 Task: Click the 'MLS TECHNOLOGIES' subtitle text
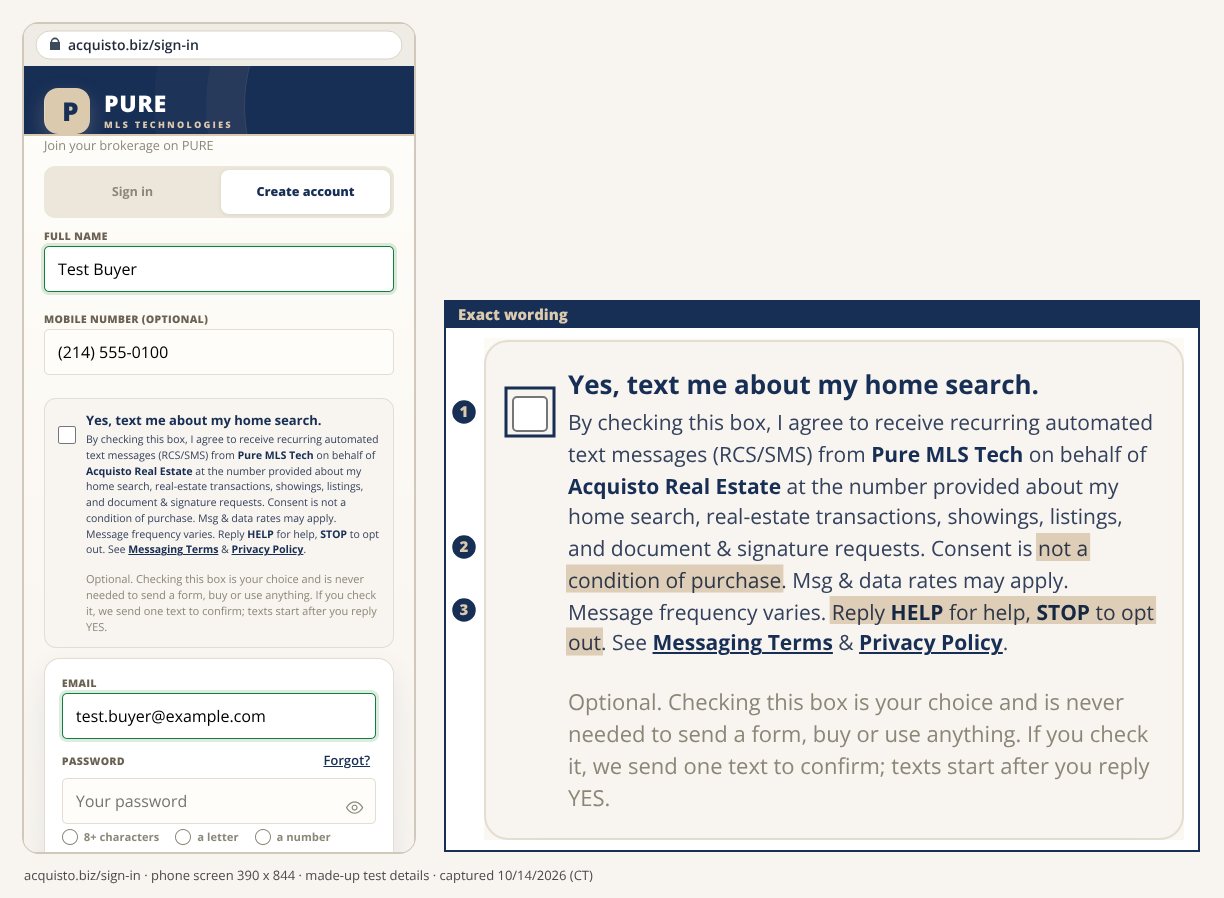point(168,125)
